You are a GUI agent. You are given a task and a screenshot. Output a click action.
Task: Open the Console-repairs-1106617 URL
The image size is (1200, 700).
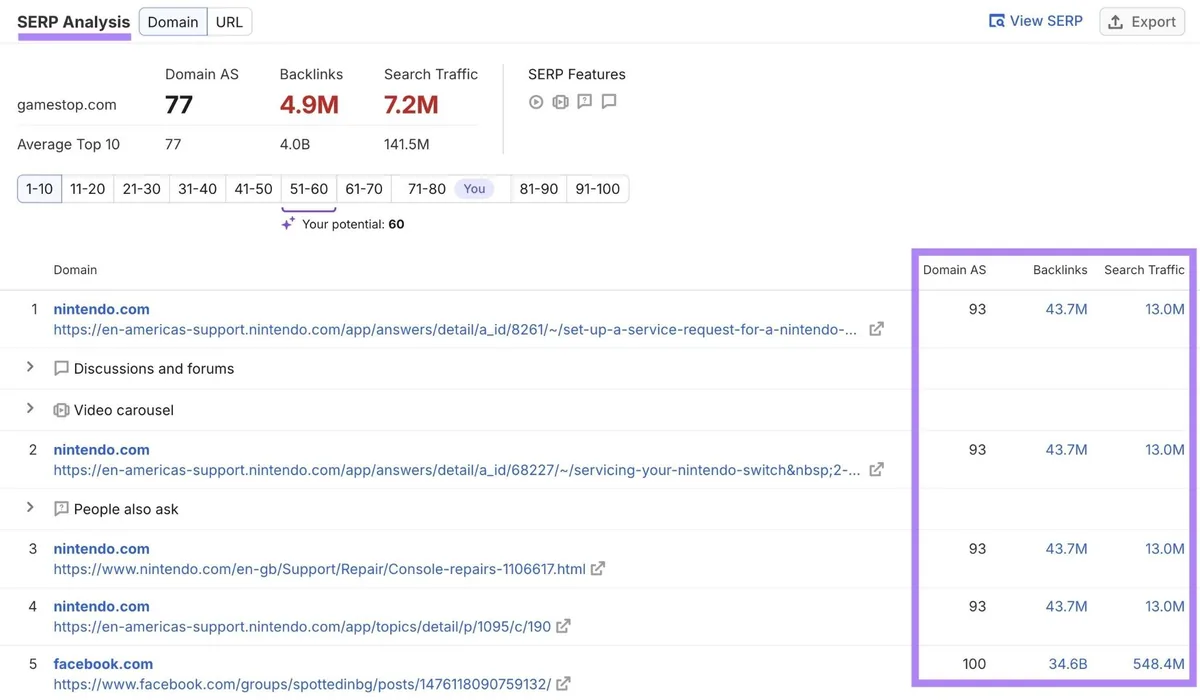(320, 569)
